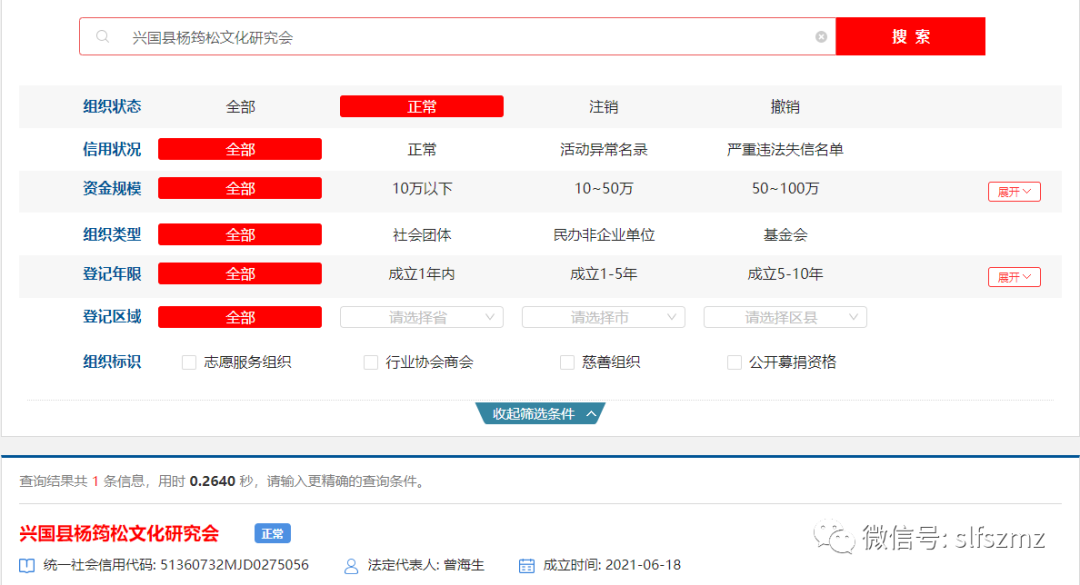Check the 公开募捐资格 checkbox

[x=734, y=362]
